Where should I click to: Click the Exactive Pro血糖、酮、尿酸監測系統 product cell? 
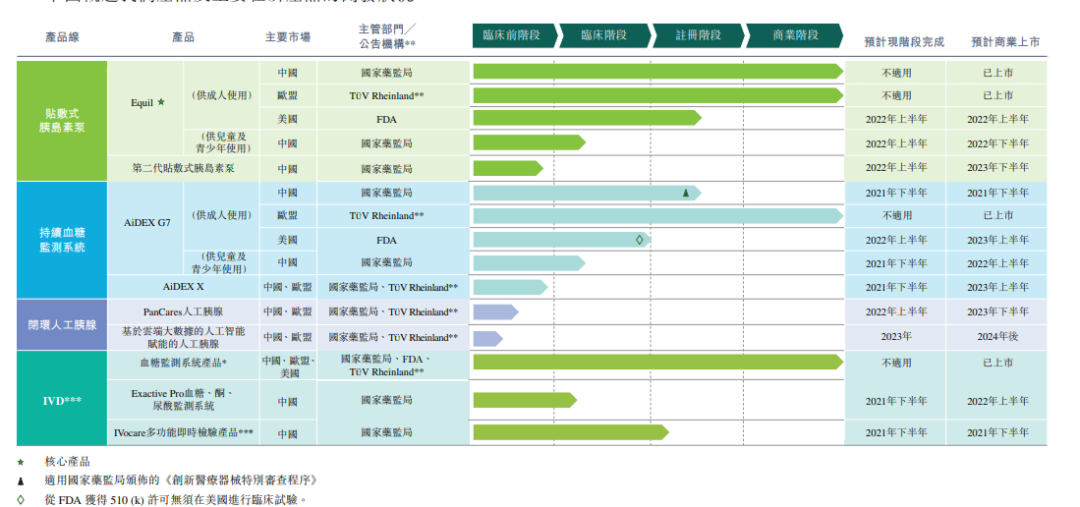(183, 400)
